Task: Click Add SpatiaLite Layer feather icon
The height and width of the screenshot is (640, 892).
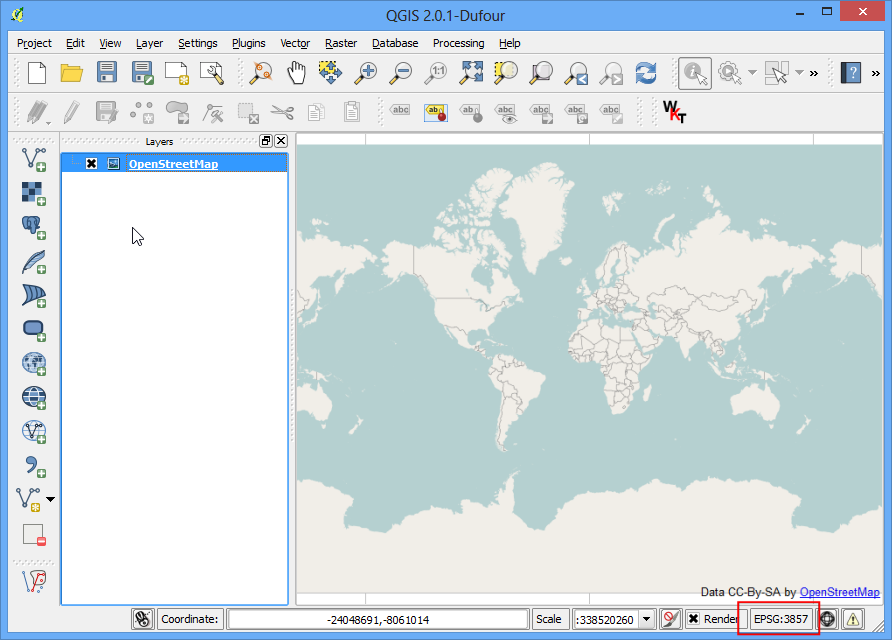Action: point(34,262)
